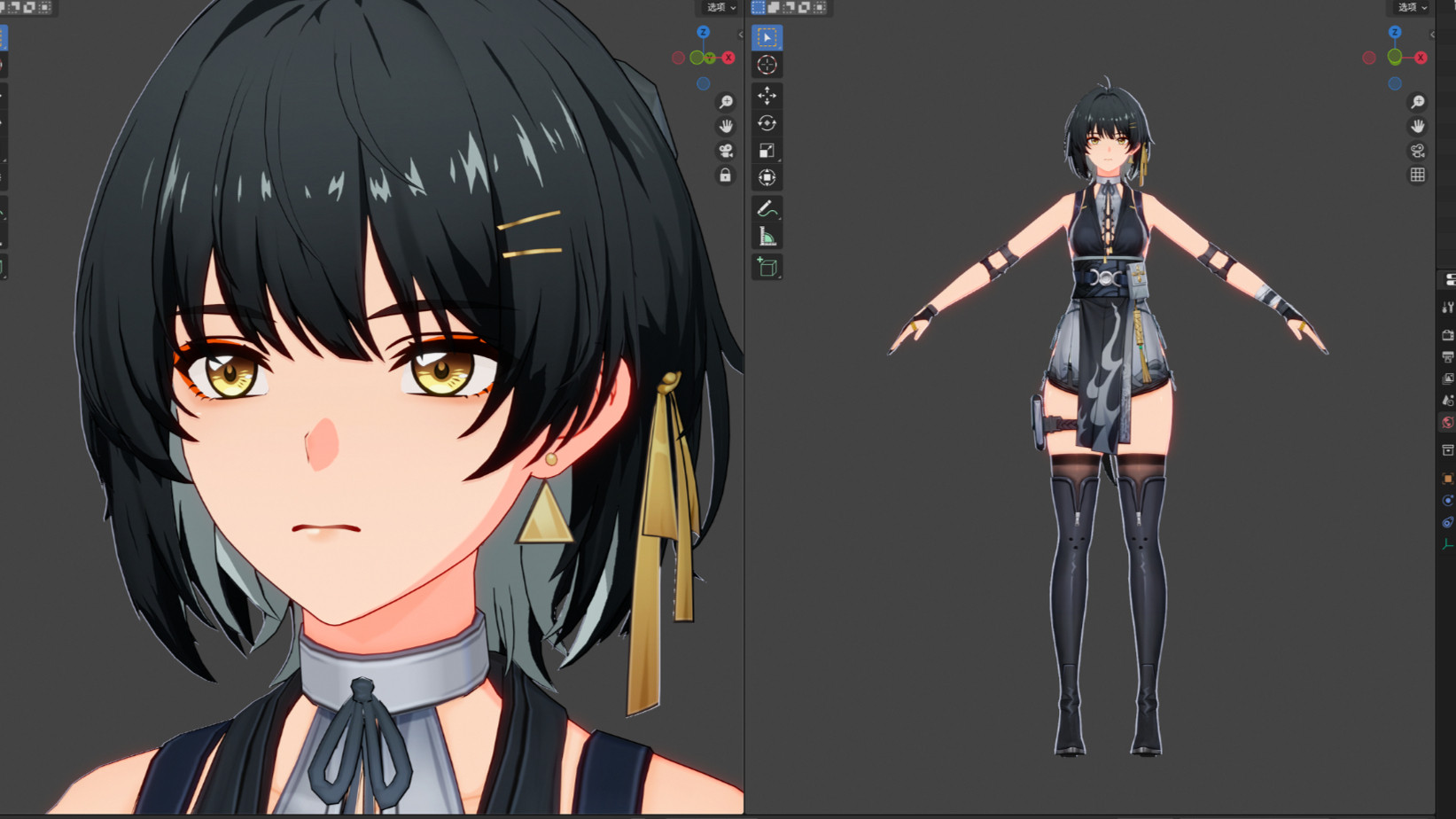Choose the Add Cube tool
The width and height of the screenshot is (1456, 819).
point(767,267)
